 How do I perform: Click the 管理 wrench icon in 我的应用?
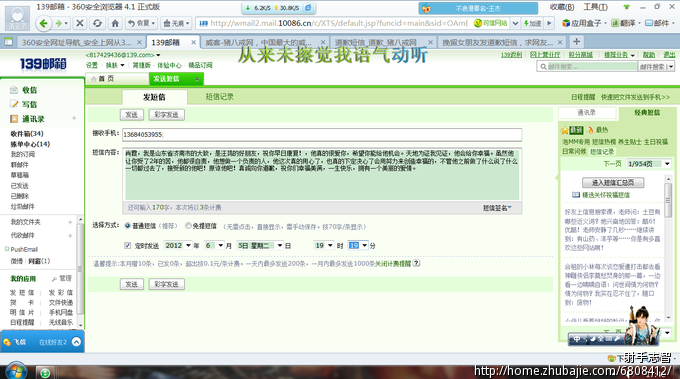(54, 279)
